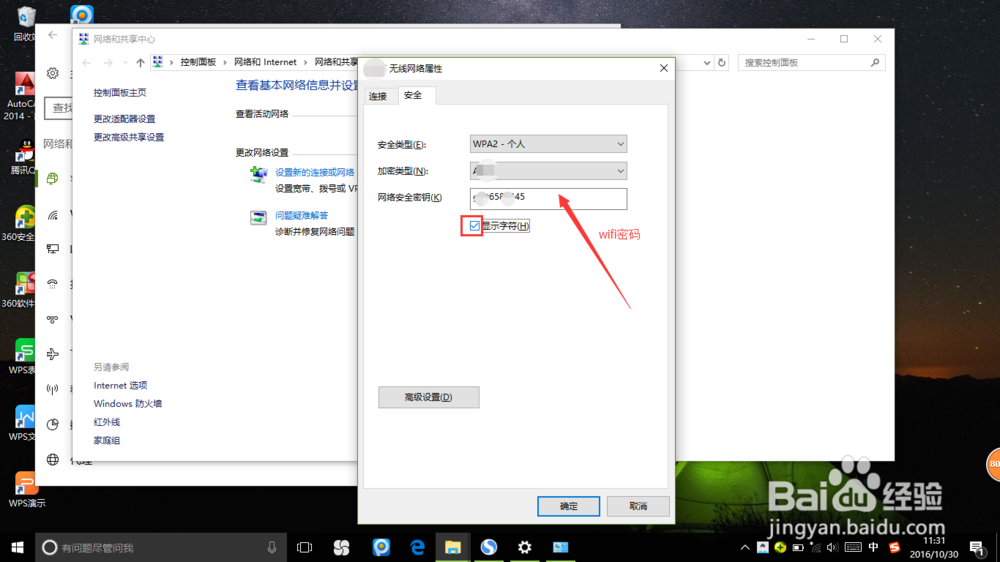
Task: Click 问题疑难解答 link
Action: pos(302,216)
